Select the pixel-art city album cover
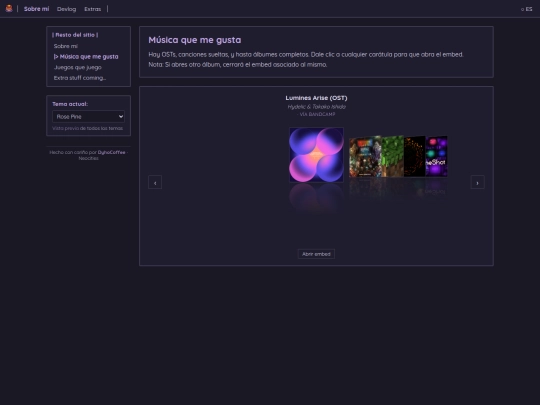The image size is (540, 405). click(x=365, y=157)
